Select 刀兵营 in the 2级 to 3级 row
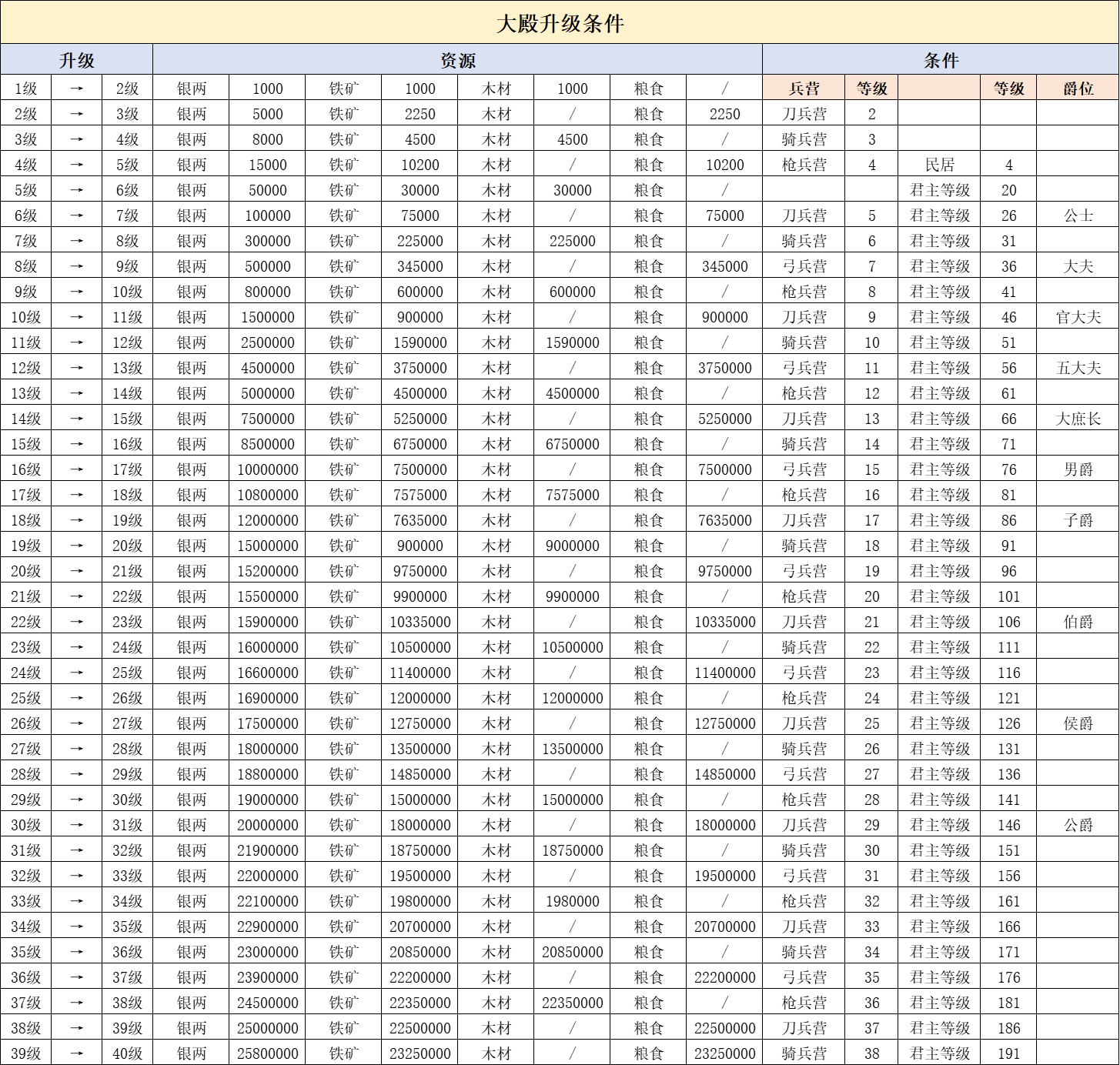 click(x=804, y=114)
